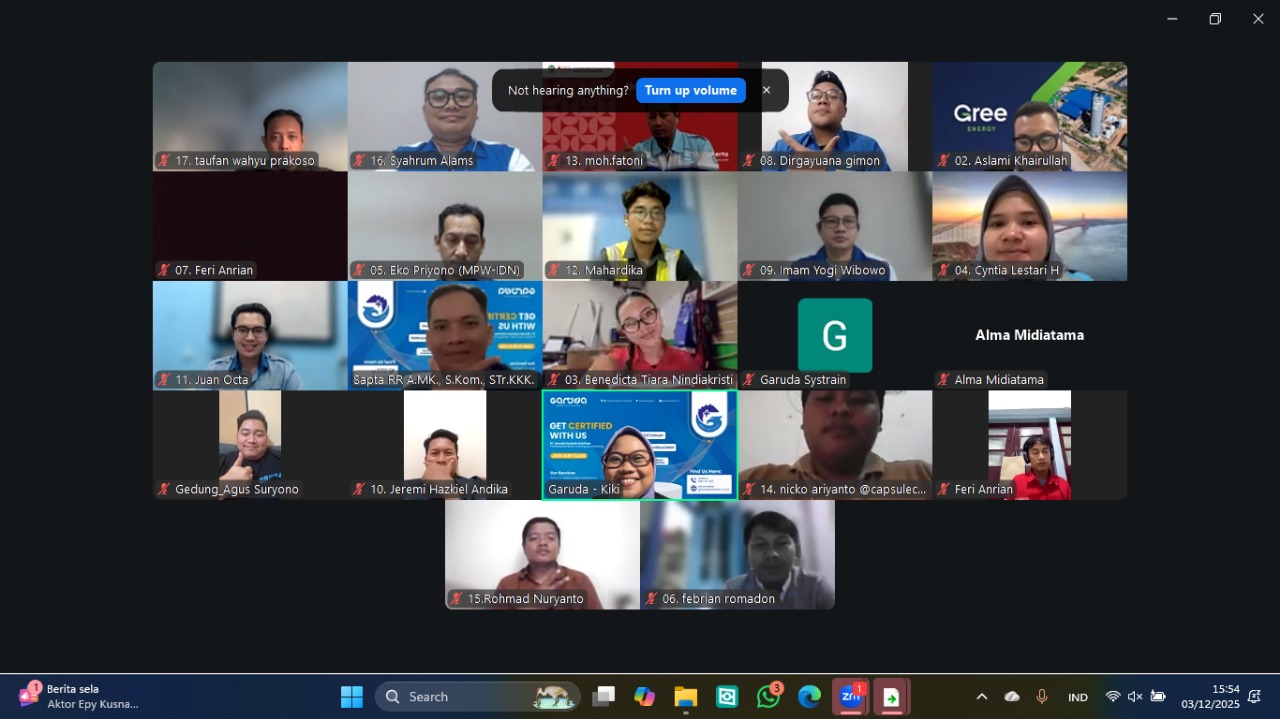Image resolution: width=1280 pixels, height=719 pixels.
Task: Open the OneDrive cloud tray icon
Action: click(1012, 697)
